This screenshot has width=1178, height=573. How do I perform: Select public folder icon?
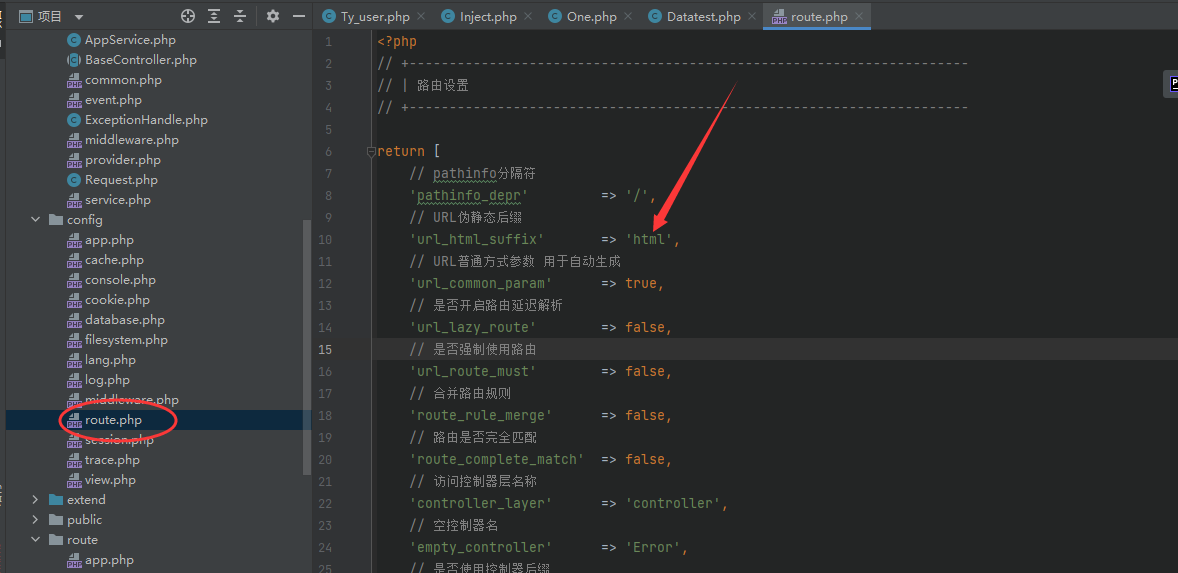tap(56, 520)
